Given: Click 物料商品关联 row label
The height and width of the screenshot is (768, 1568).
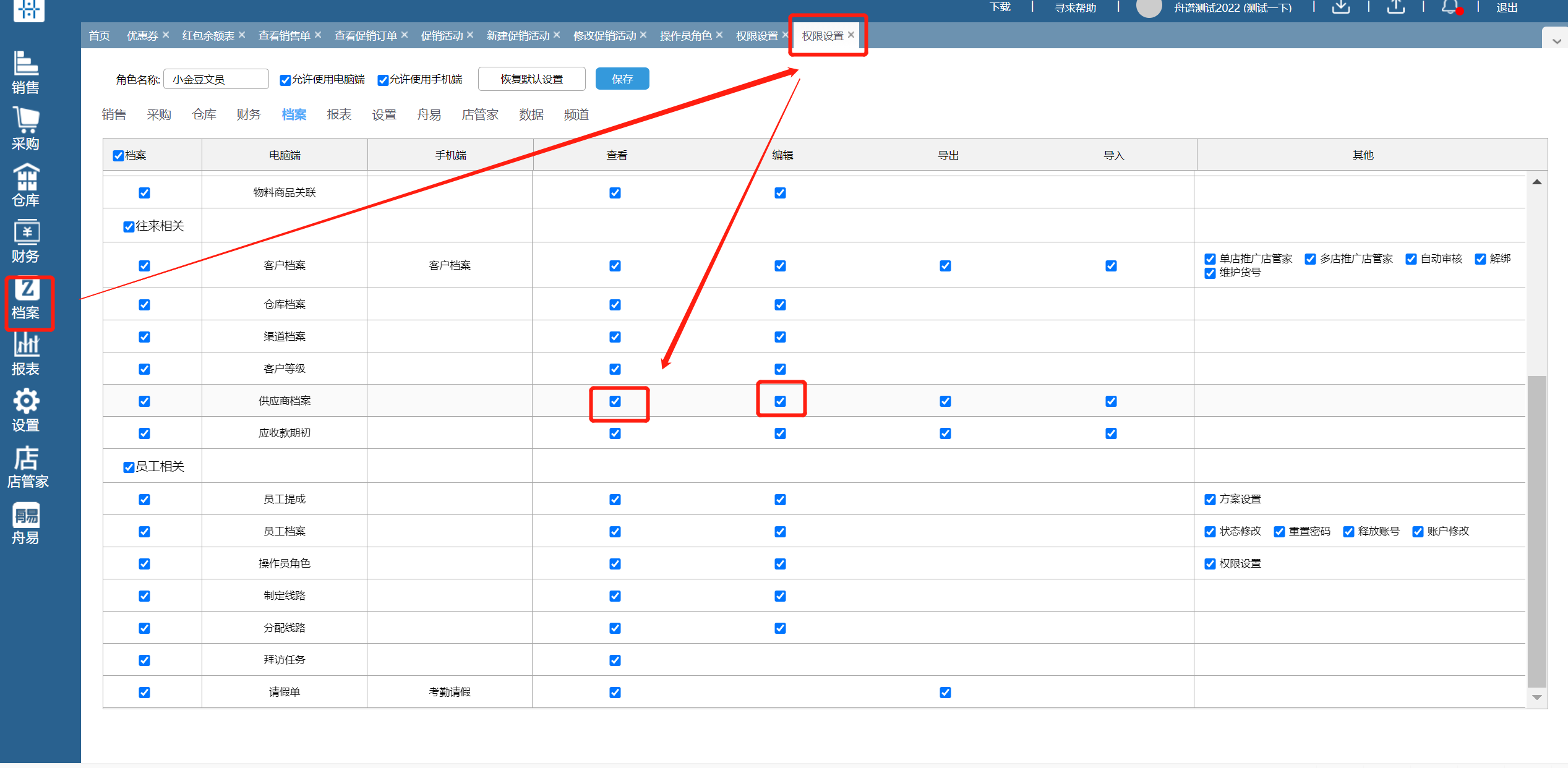Looking at the screenshot, I should [x=285, y=192].
